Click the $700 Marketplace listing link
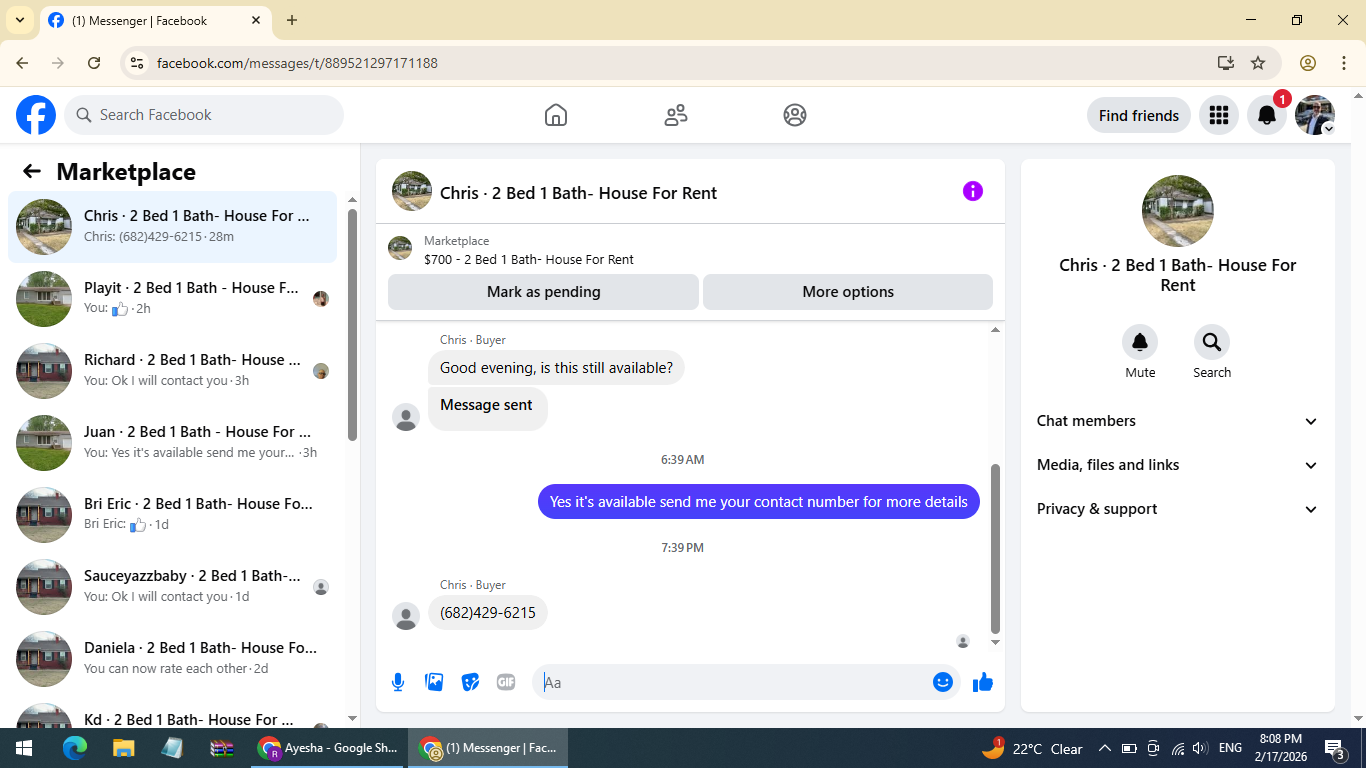This screenshot has width=1366, height=768. point(529,259)
